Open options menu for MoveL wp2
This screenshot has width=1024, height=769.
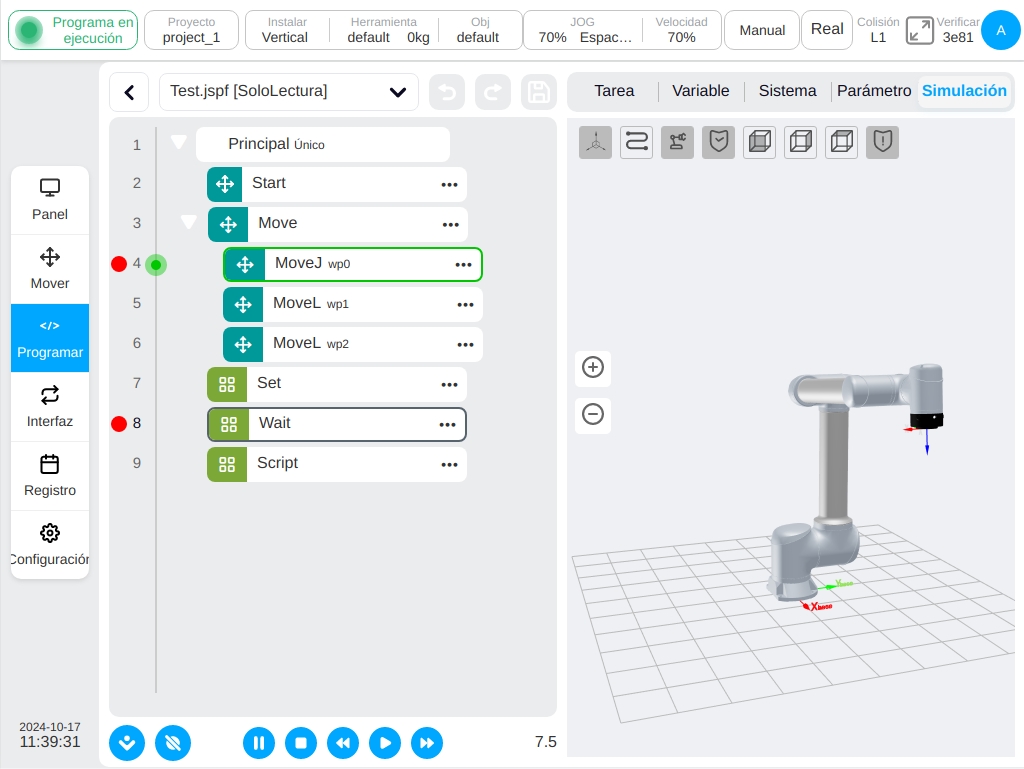click(466, 345)
